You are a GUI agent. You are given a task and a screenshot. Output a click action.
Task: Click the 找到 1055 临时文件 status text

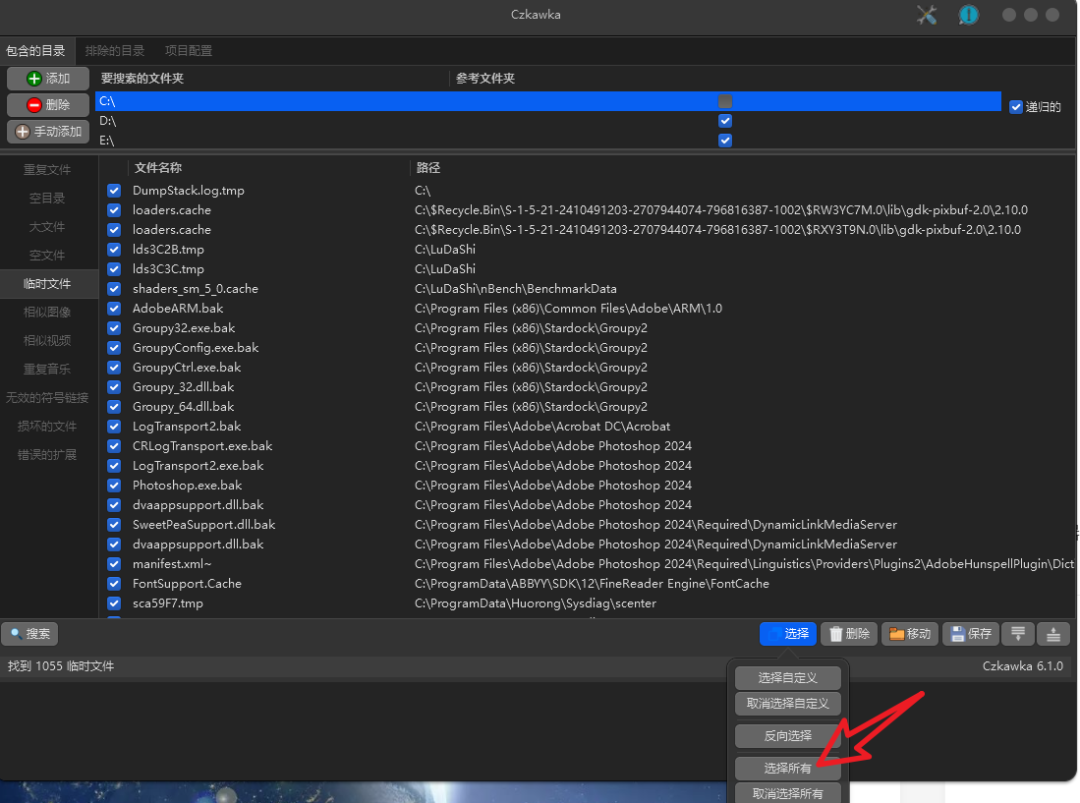pyautogui.click(x=61, y=666)
